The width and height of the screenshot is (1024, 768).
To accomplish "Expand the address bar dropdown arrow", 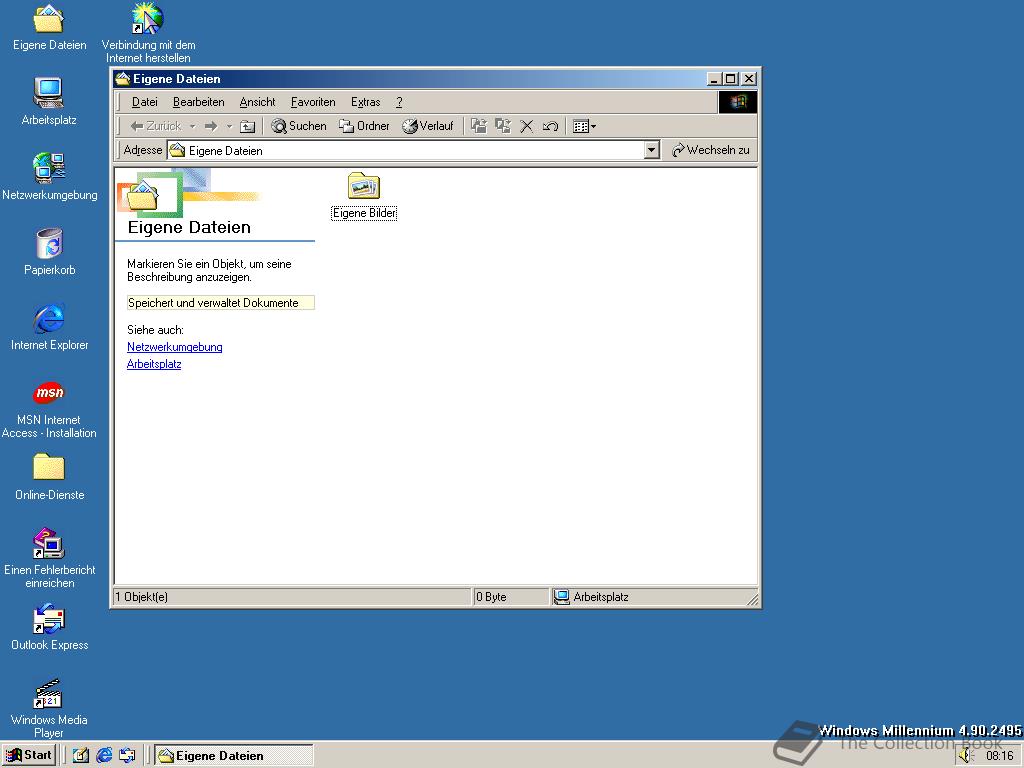I will pyautogui.click(x=651, y=150).
